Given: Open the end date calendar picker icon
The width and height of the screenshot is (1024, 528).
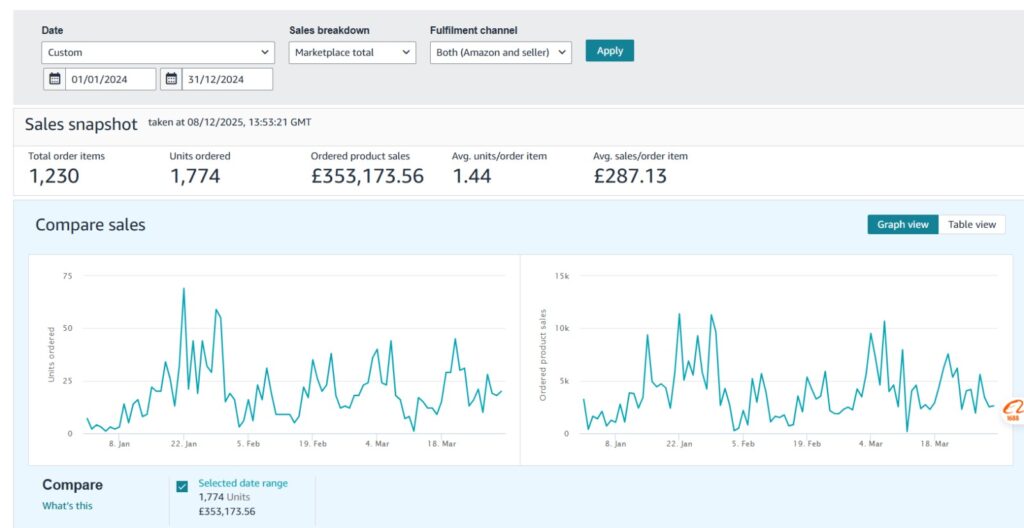Looking at the screenshot, I should [171, 79].
